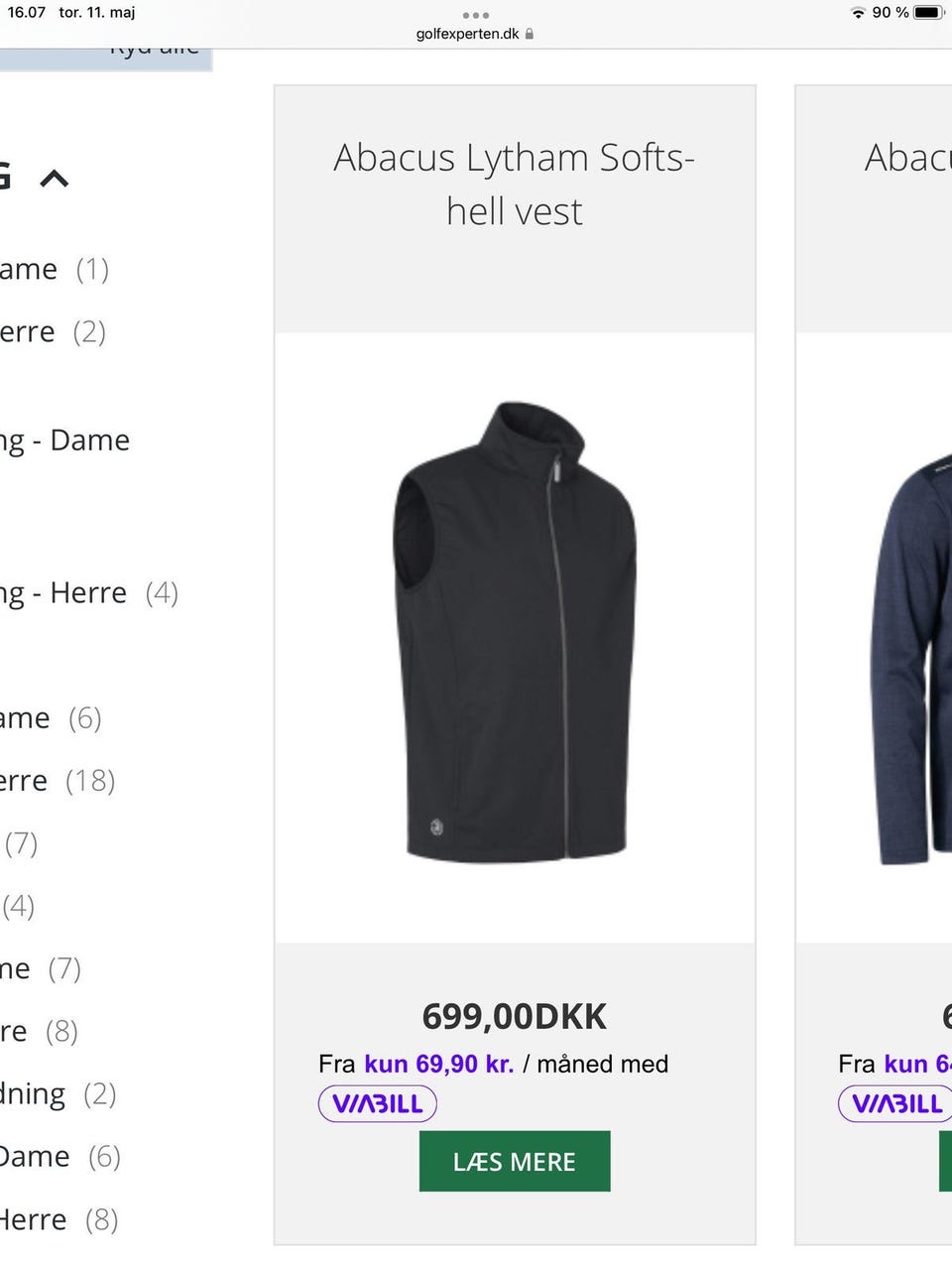The height and width of the screenshot is (1270, 952).
Task: Open the Abacus Lytham Softshell vest title
Action: point(514,185)
